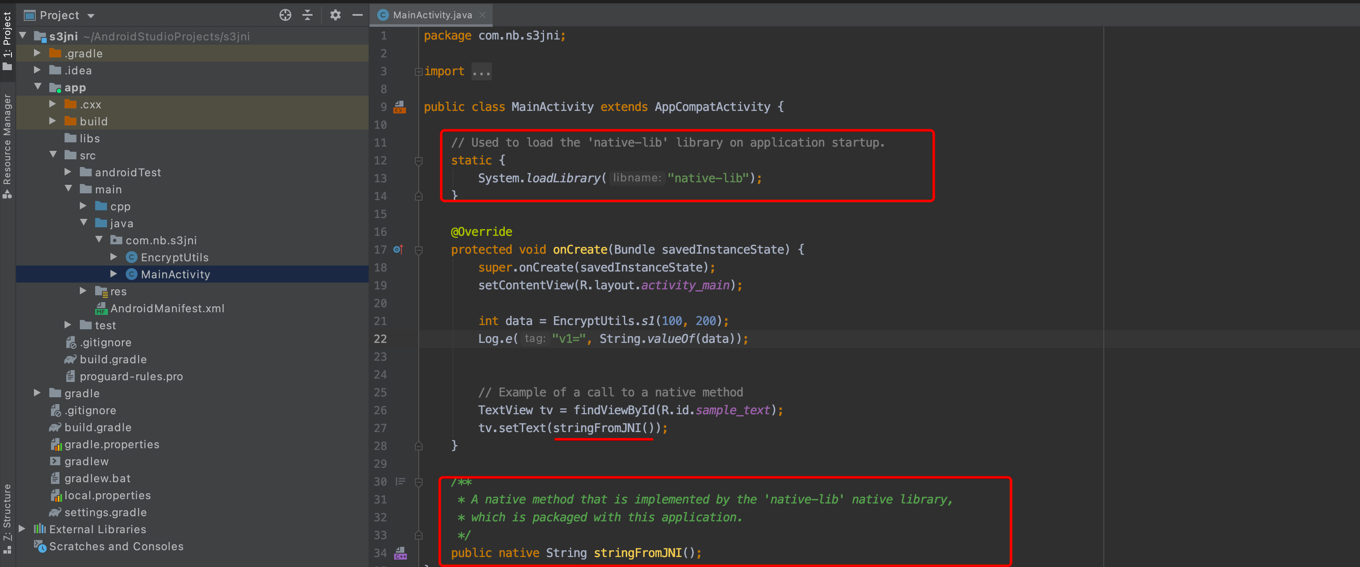
Task: Collapse the java folder
Action: click(x=84, y=223)
